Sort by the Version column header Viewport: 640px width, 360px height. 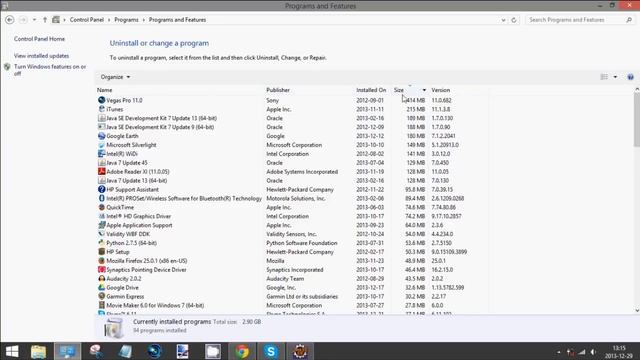coord(441,90)
